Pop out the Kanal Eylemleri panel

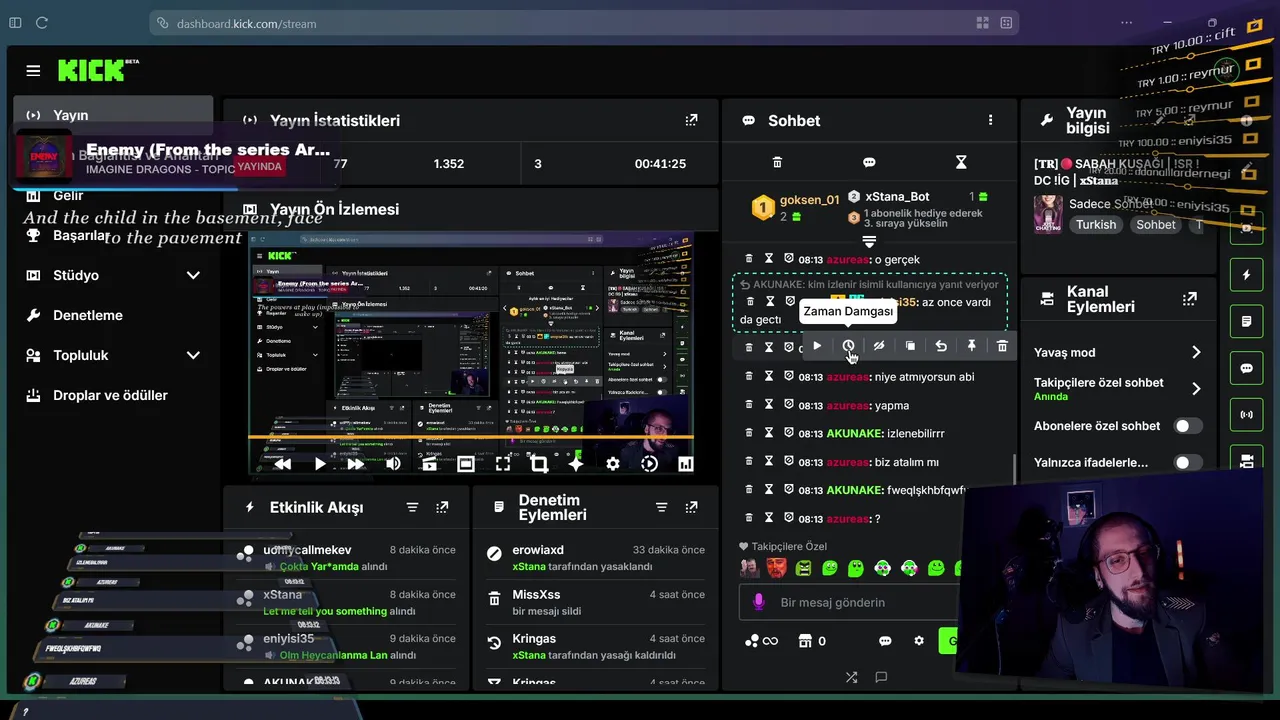click(x=1189, y=299)
